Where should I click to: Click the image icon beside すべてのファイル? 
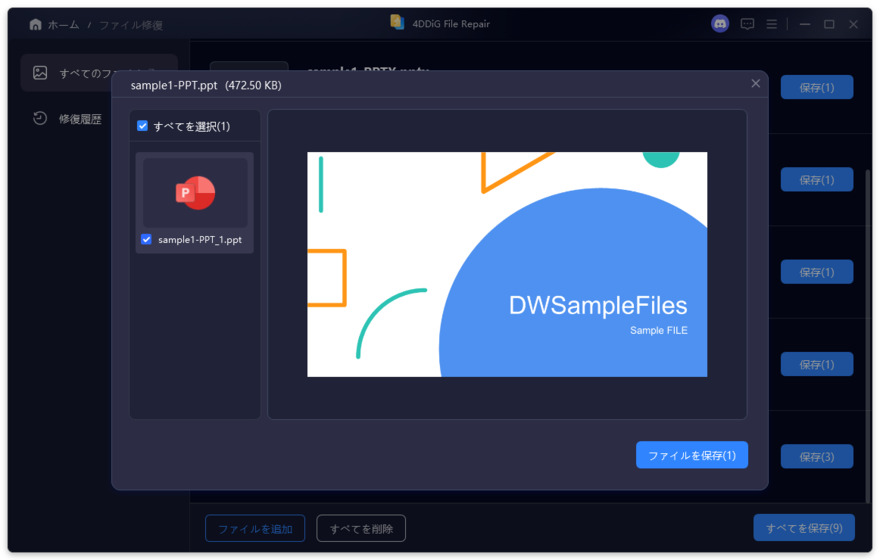tap(40, 73)
